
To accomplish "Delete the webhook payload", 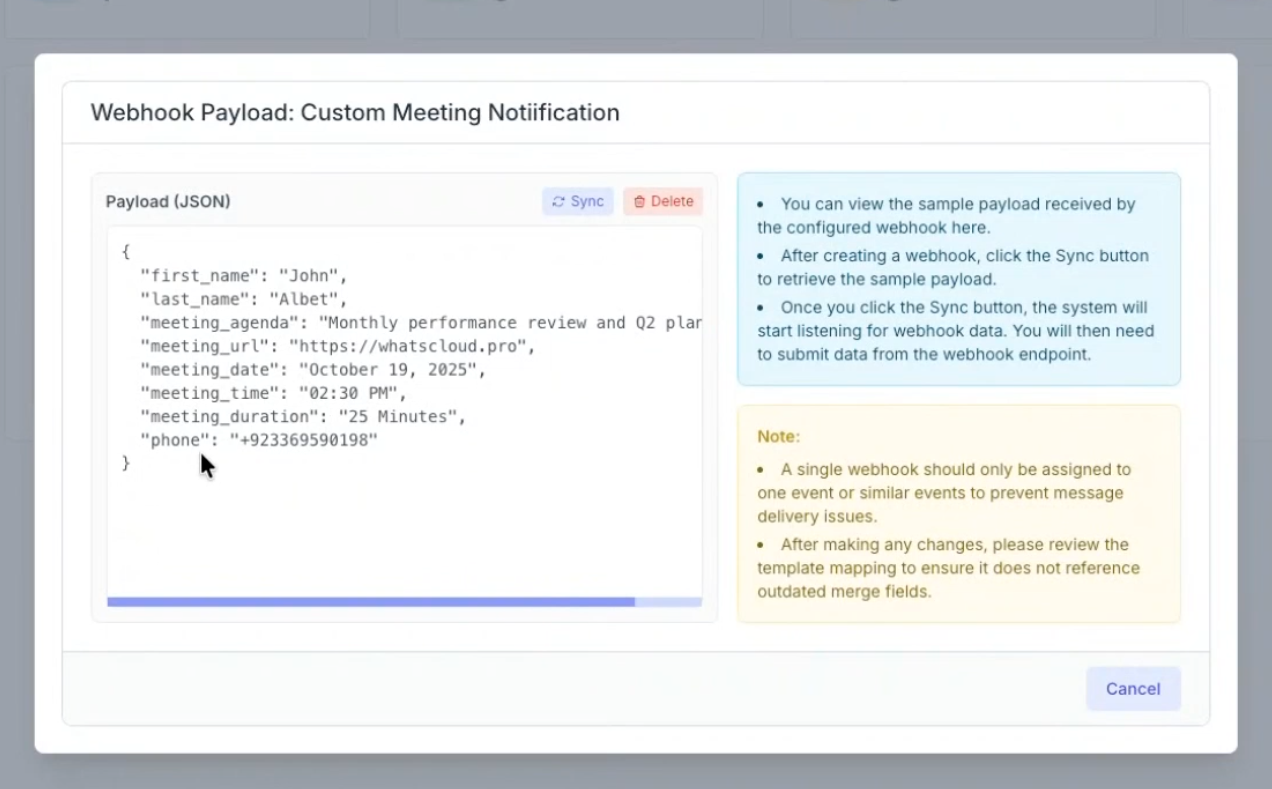I will point(663,201).
